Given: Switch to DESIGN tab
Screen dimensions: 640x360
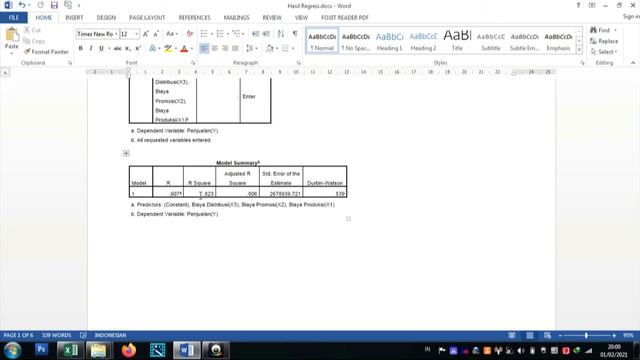Looking at the screenshot, I should pos(106,18).
